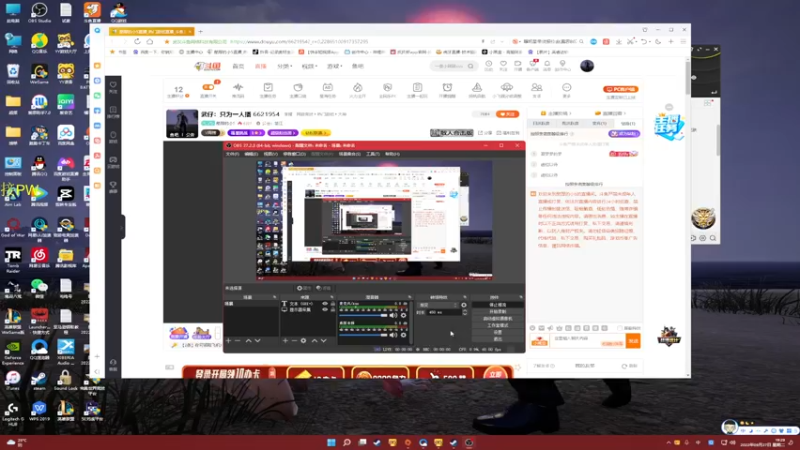Click start recording button in OBS controls
The image size is (800, 450).
(497, 312)
